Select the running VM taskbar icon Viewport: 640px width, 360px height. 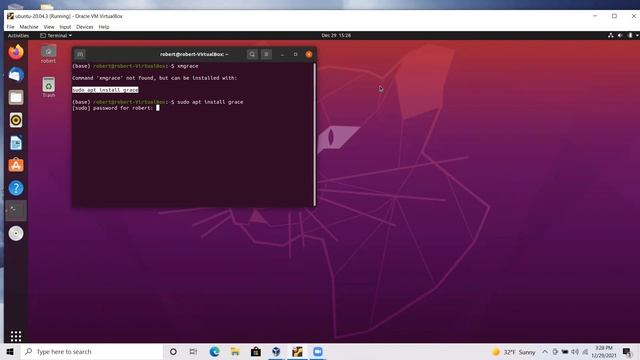tap(297, 351)
